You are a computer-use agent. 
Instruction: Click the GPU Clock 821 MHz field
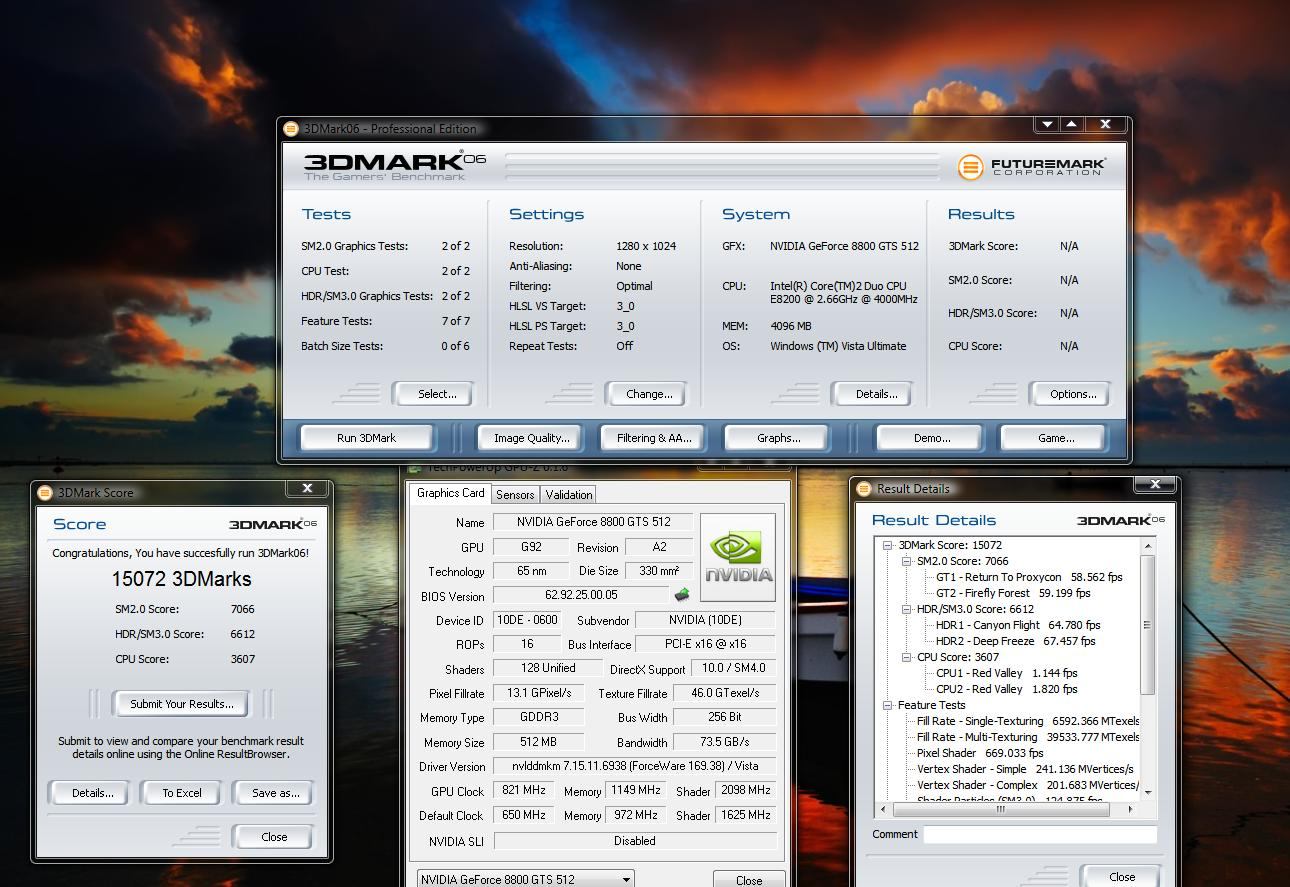click(x=524, y=790)
